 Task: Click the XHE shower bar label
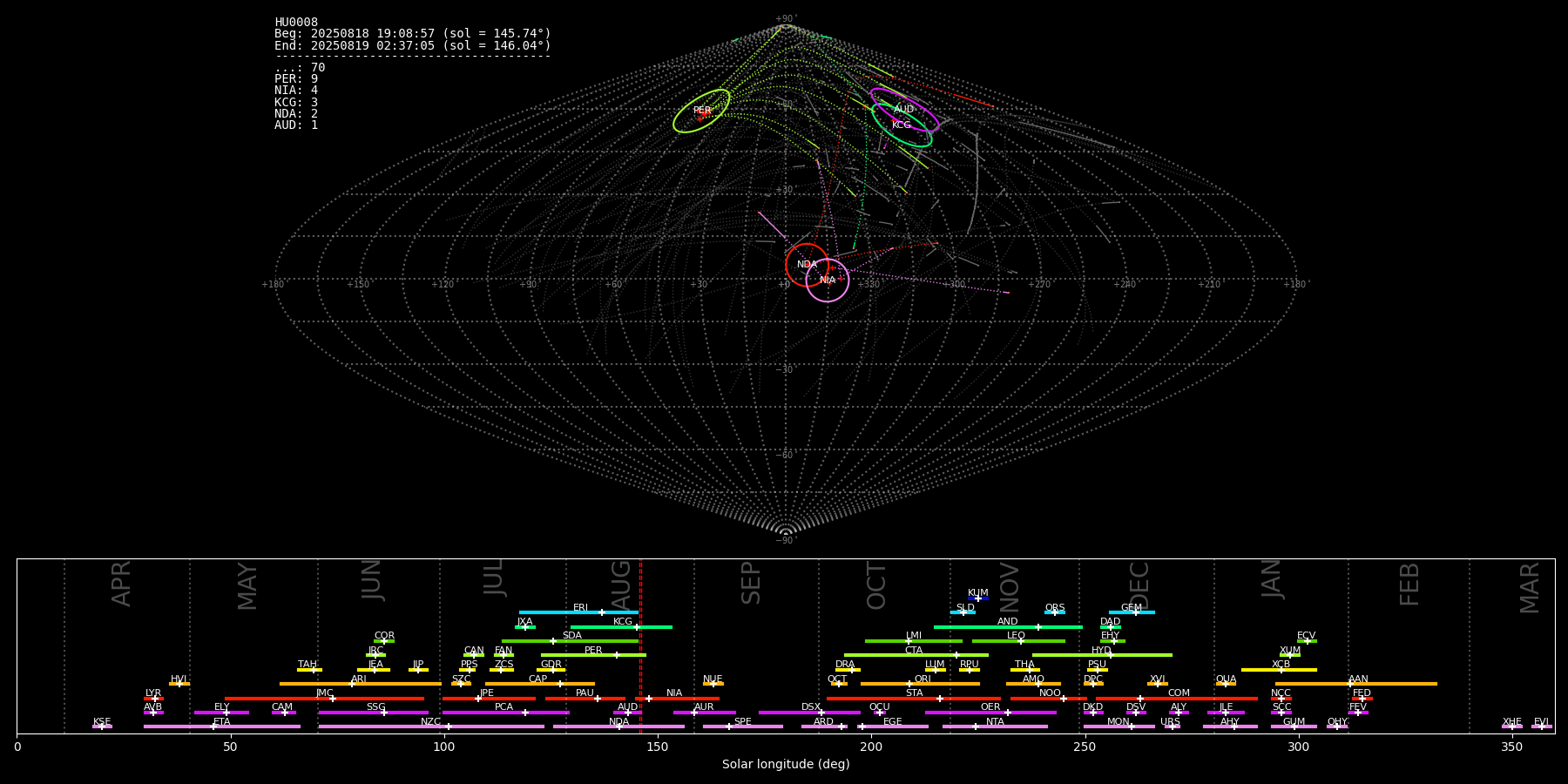(x=1512, y=722)
